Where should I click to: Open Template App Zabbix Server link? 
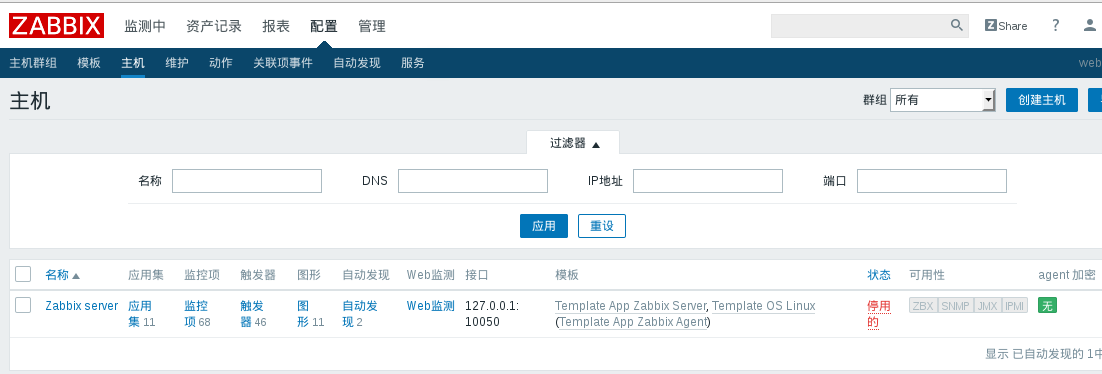(x=630, y=306)
